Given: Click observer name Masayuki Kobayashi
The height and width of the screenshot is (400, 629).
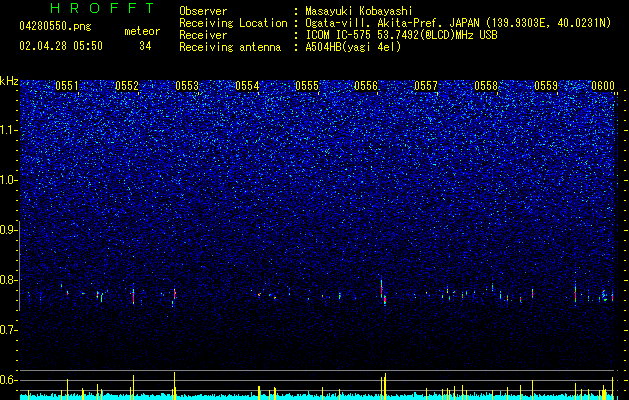Looking at the screenshot, I should (x=359, y=11).
